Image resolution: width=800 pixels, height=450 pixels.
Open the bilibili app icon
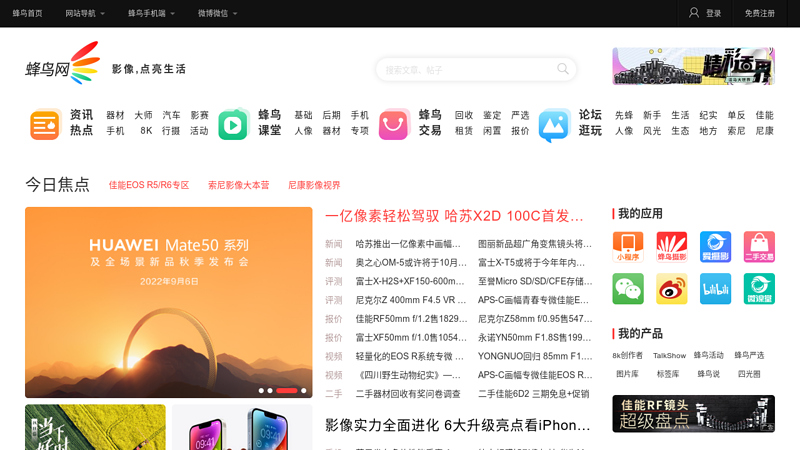coord(715,289)
